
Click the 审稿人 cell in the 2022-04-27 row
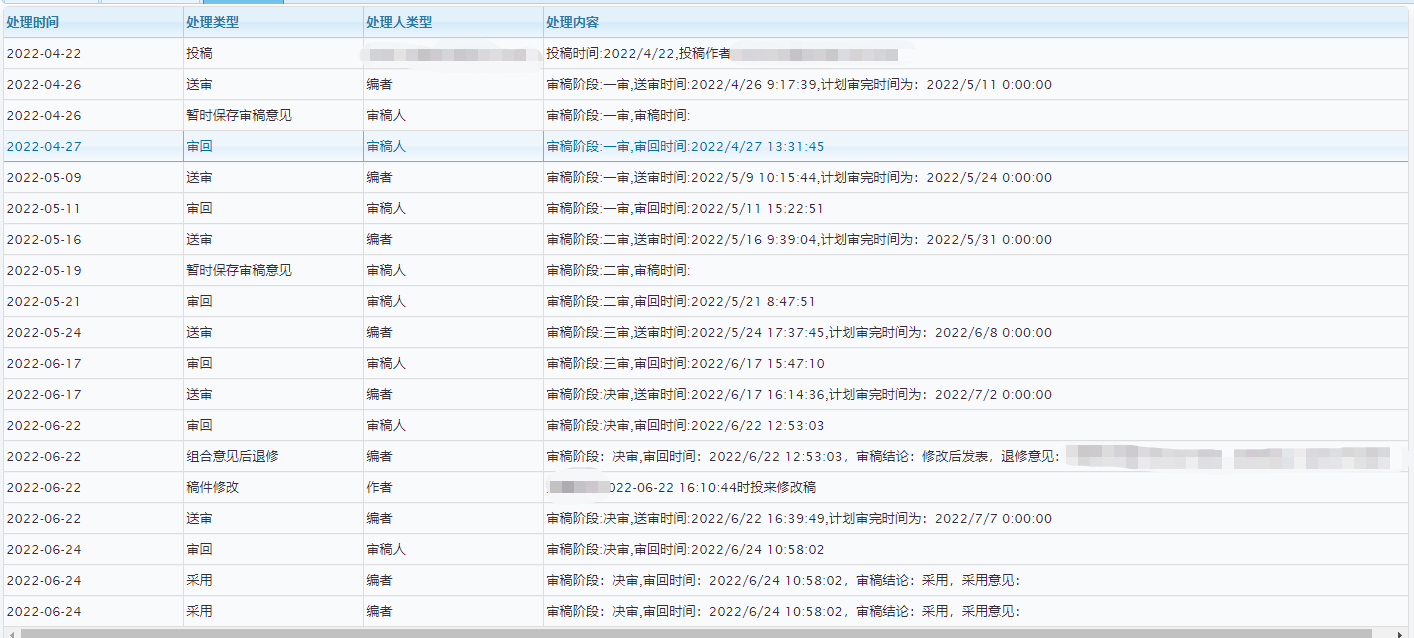coord(386,147)
